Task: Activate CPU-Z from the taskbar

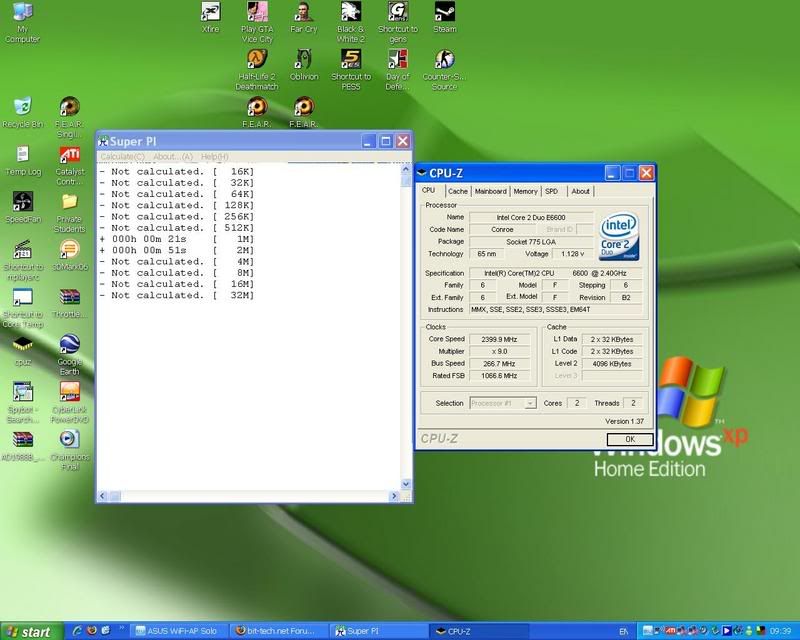Action: click(479, 631)
